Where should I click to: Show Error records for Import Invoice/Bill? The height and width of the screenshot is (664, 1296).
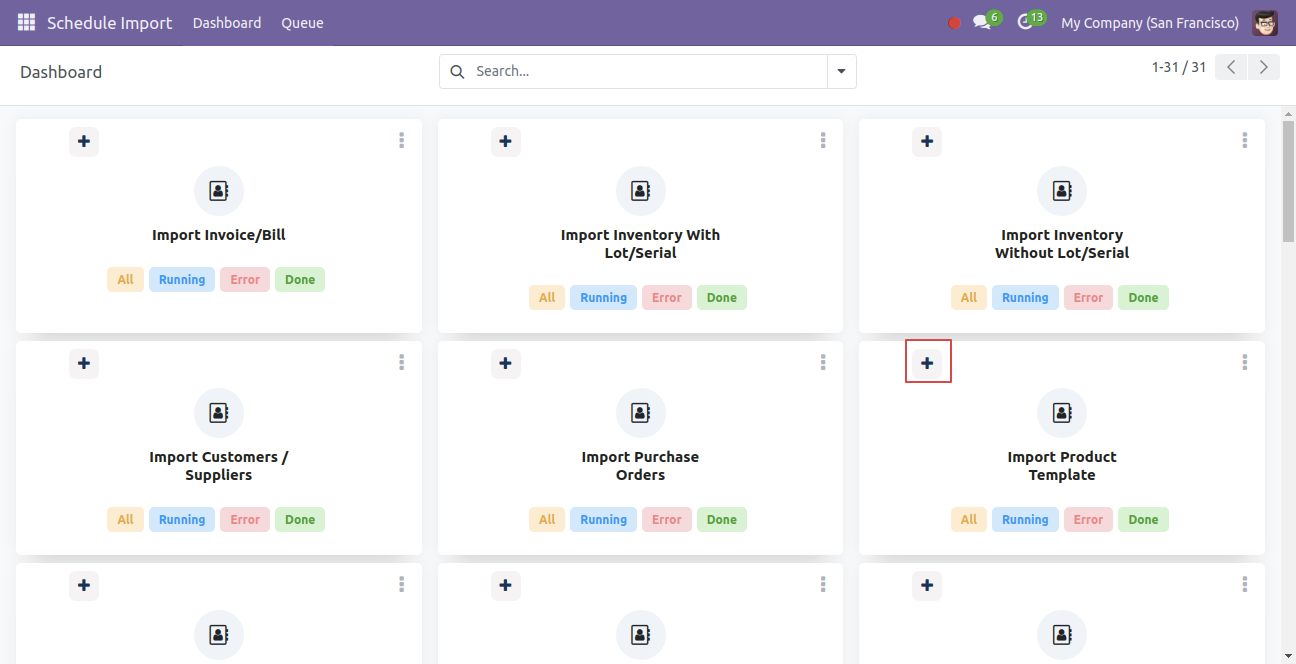(245, 280)
